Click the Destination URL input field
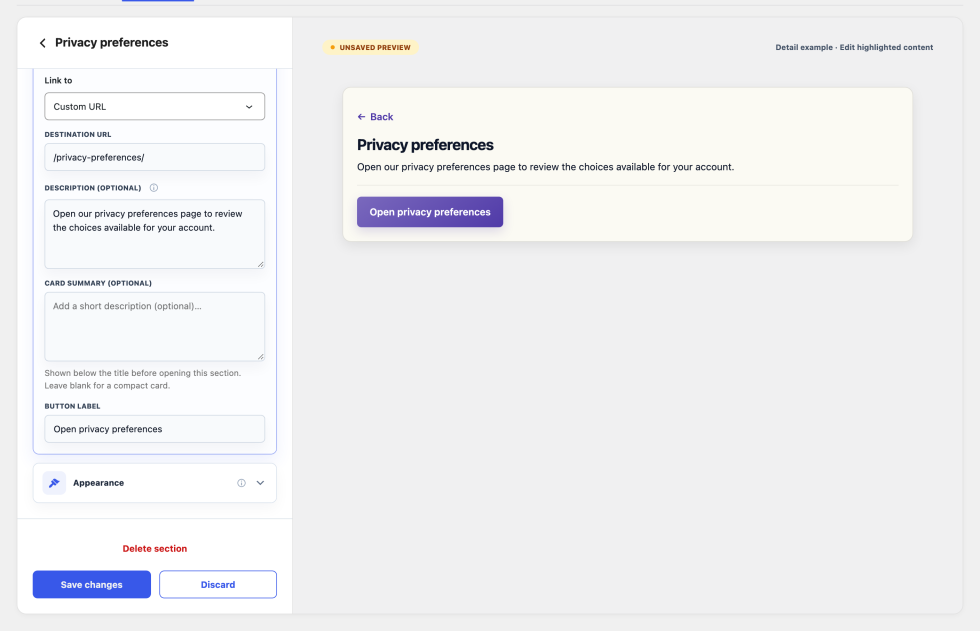This screenshot has height=631, width=980. (154, 157)
